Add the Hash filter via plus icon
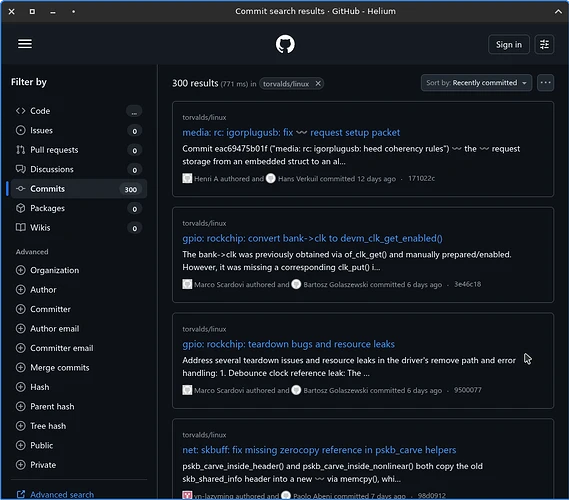The image size is (569, 500). [21, 387]
